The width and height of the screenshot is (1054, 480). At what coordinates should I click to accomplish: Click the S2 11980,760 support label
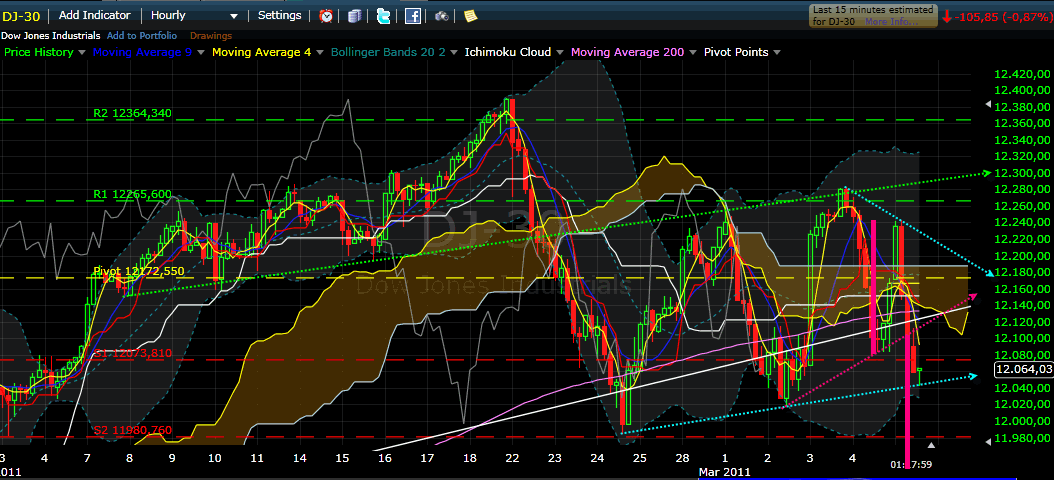(132, 430)
